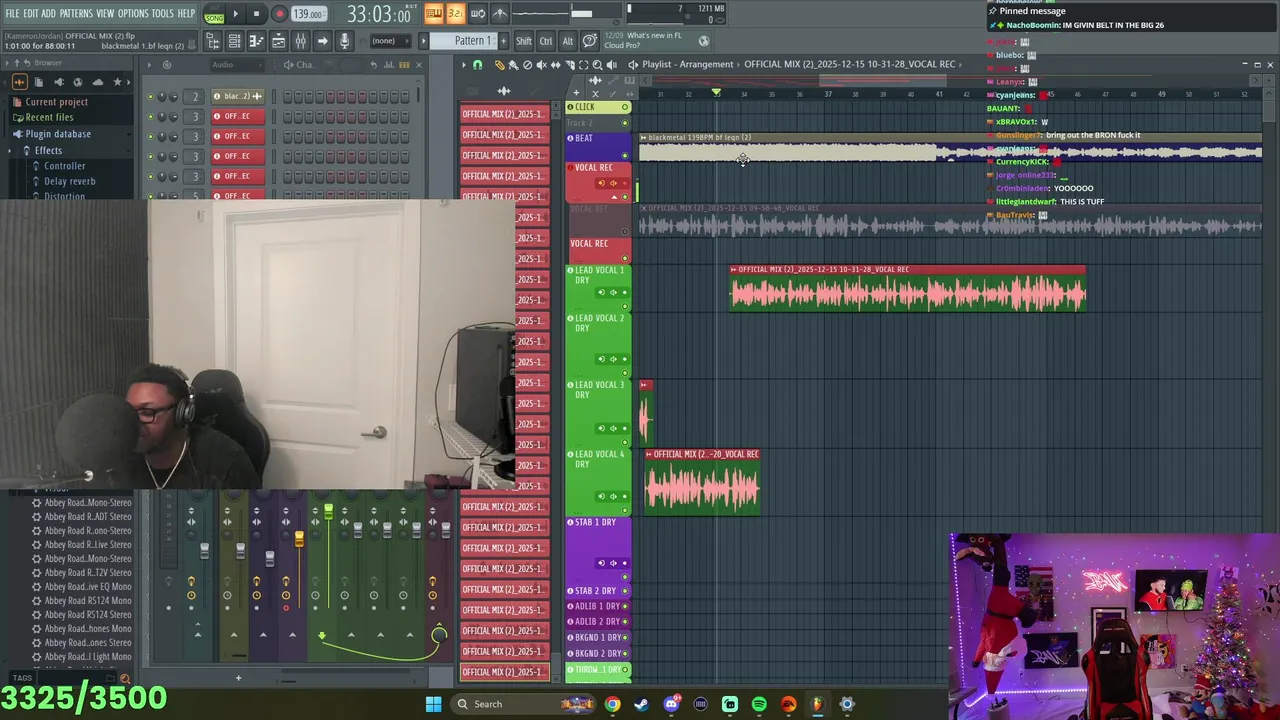Toggle PAT/SONG mode switch
This screenshot has height=720, width=1280.
coord(214,15)
